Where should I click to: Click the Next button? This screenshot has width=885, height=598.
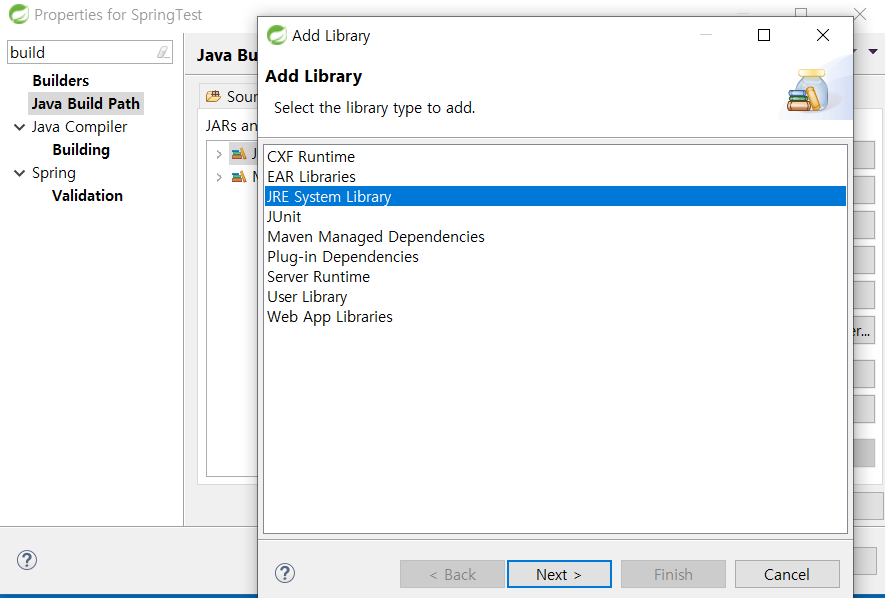click(x=559, y=574)
